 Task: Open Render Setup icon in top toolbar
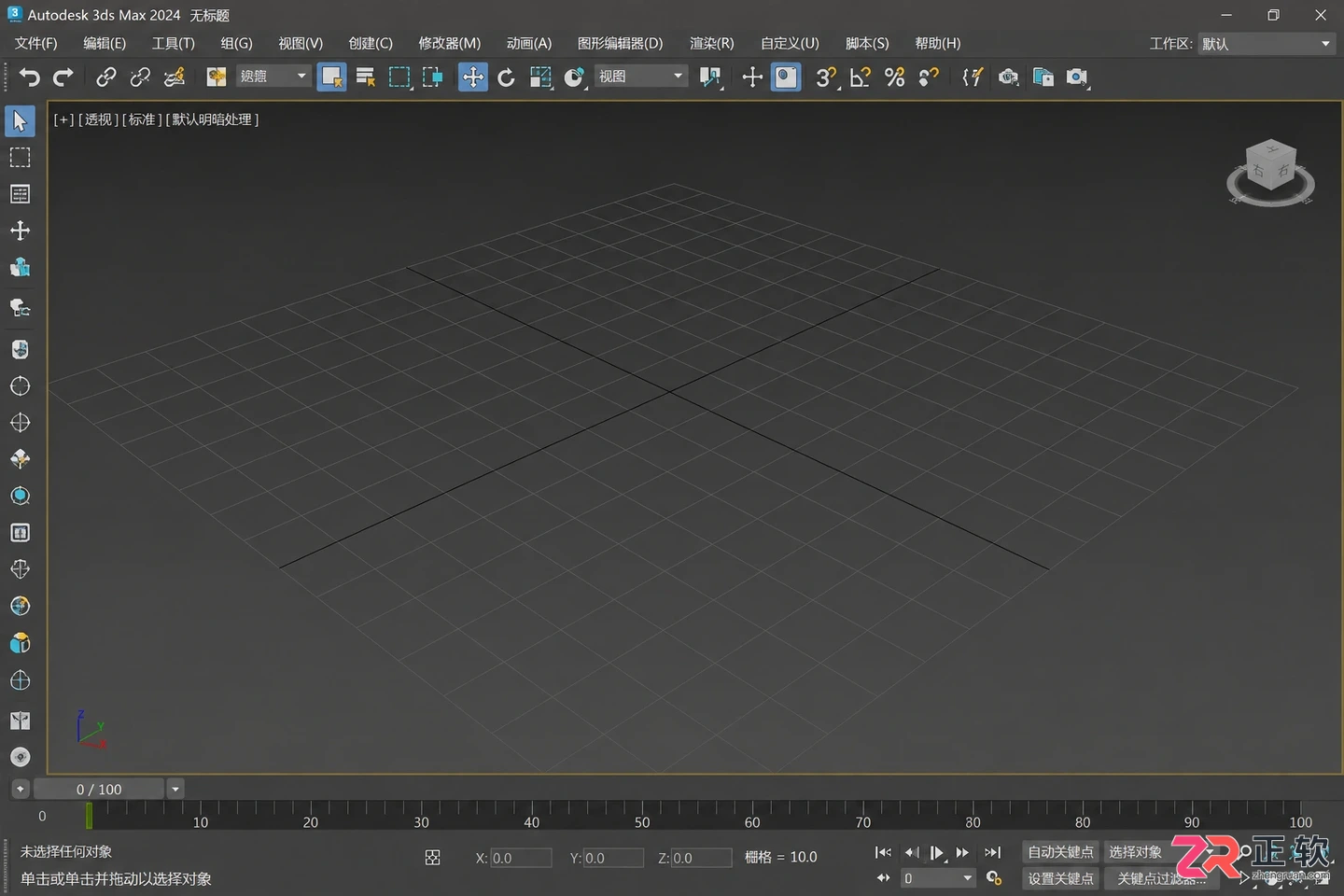[1043, 77]
